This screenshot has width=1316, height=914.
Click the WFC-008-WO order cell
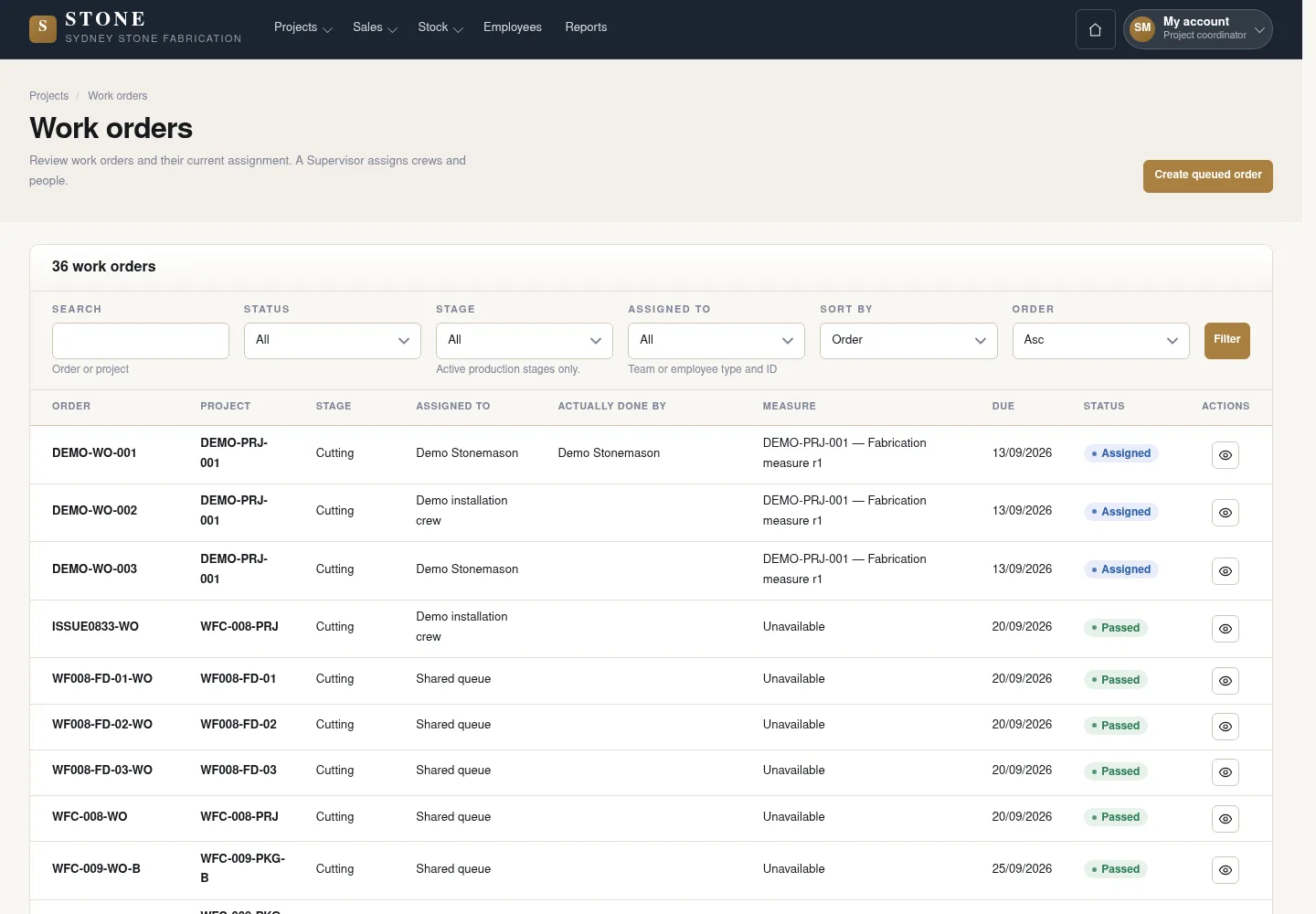click(x=90, y=817)
